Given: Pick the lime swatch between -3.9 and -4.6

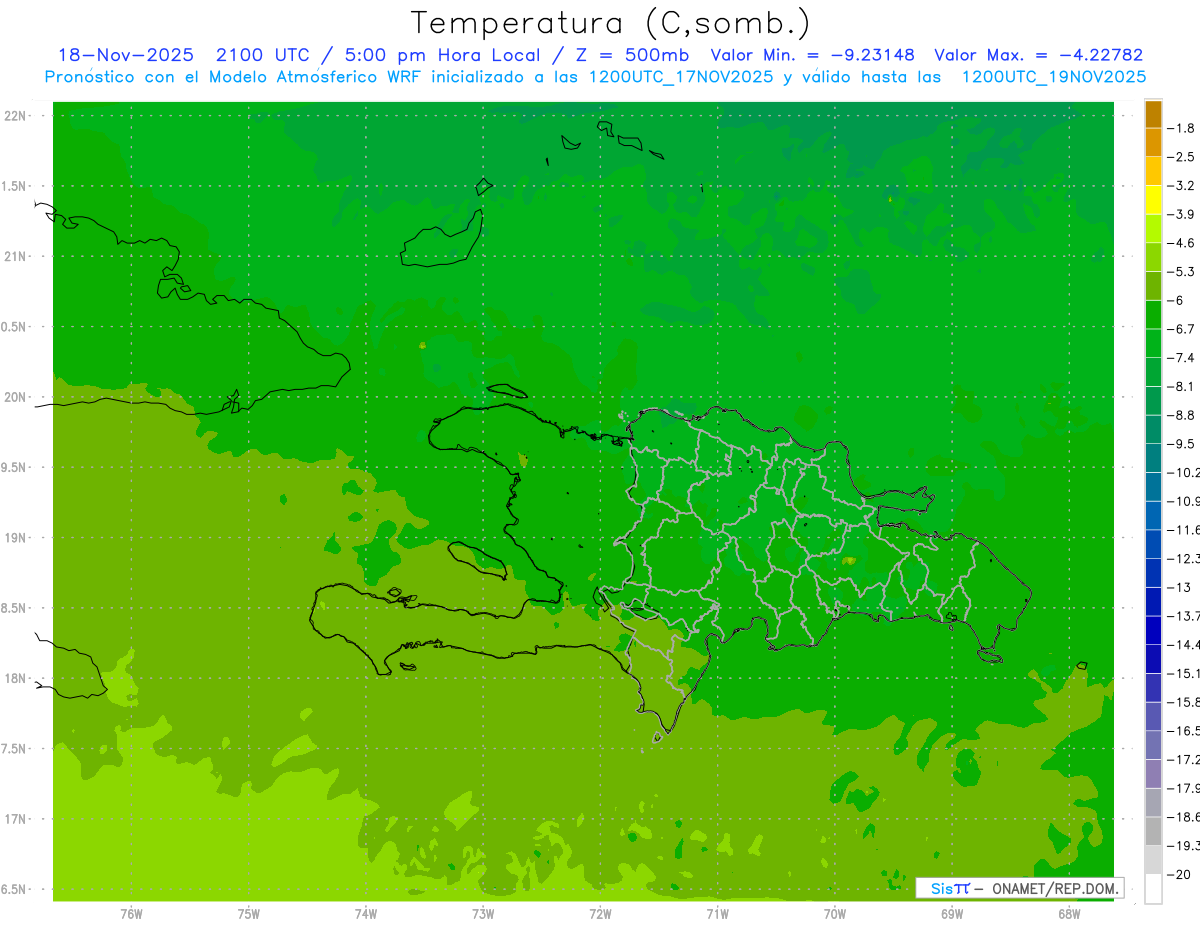Looking at the screenshot, I should click(x=1153, y=229).
